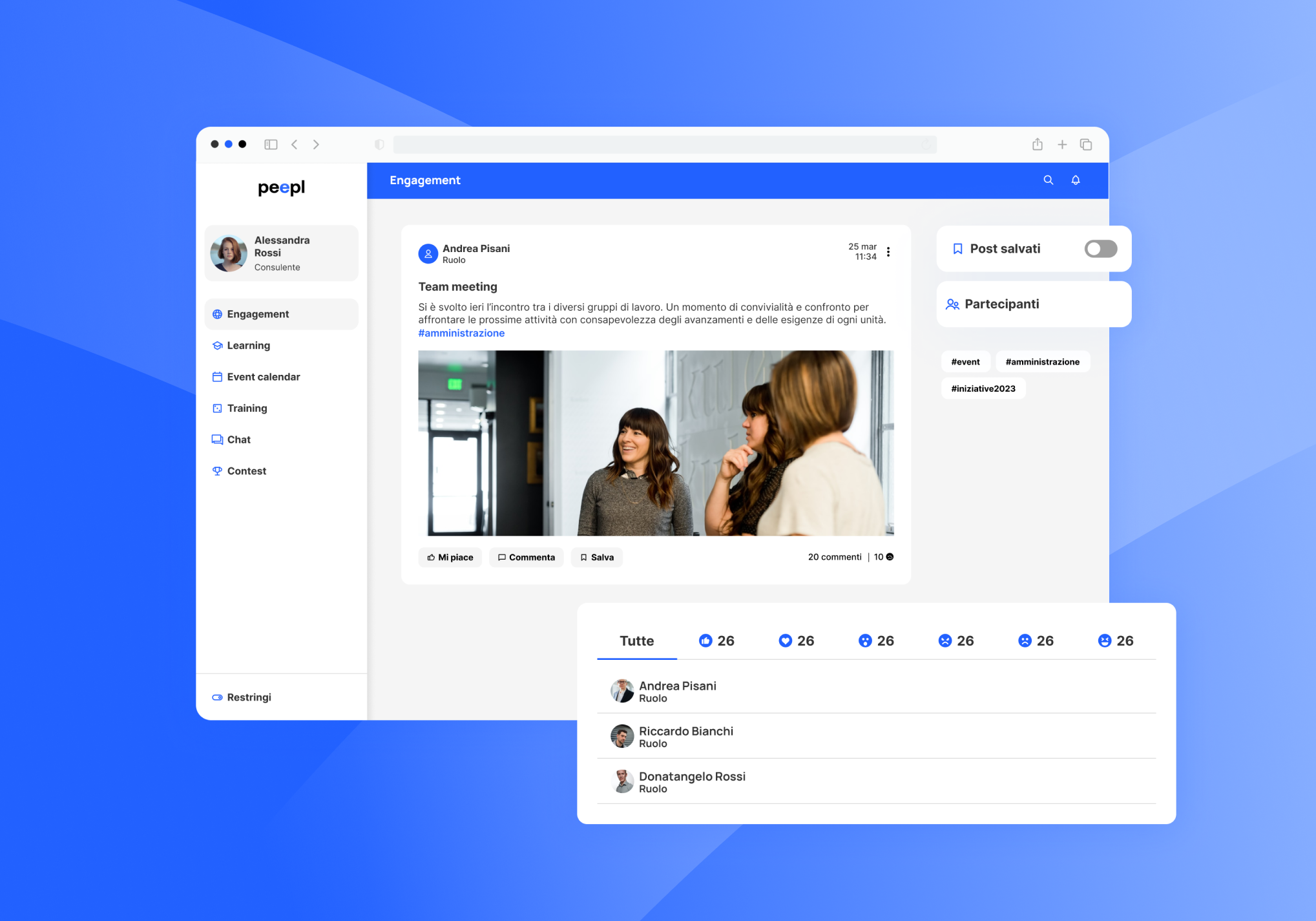Click the search magnifier icon in header
Viewport: 1316px width, 921px height.
click(1048, 180)
